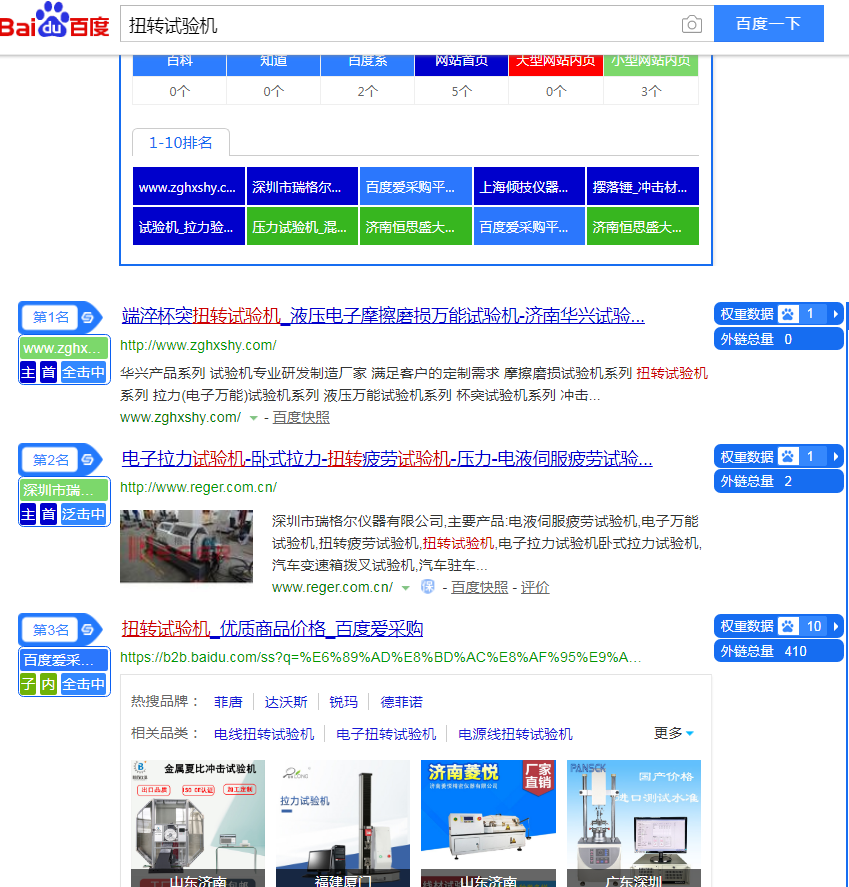The height and width of the screenshot is (887, 849).
Task: Select the 知道 category header
Action: 273,65
